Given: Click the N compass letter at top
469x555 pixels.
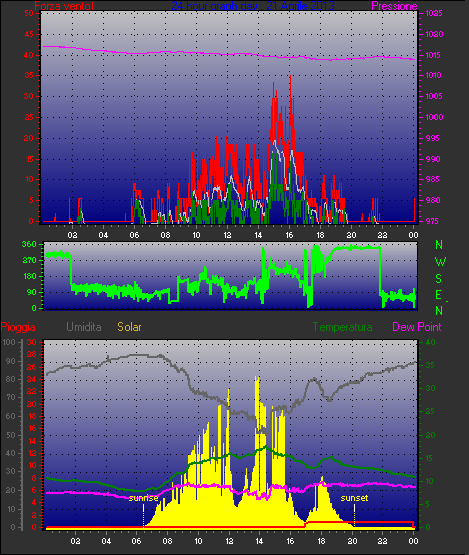Looking at the screenshot, I should click(439, 245).
